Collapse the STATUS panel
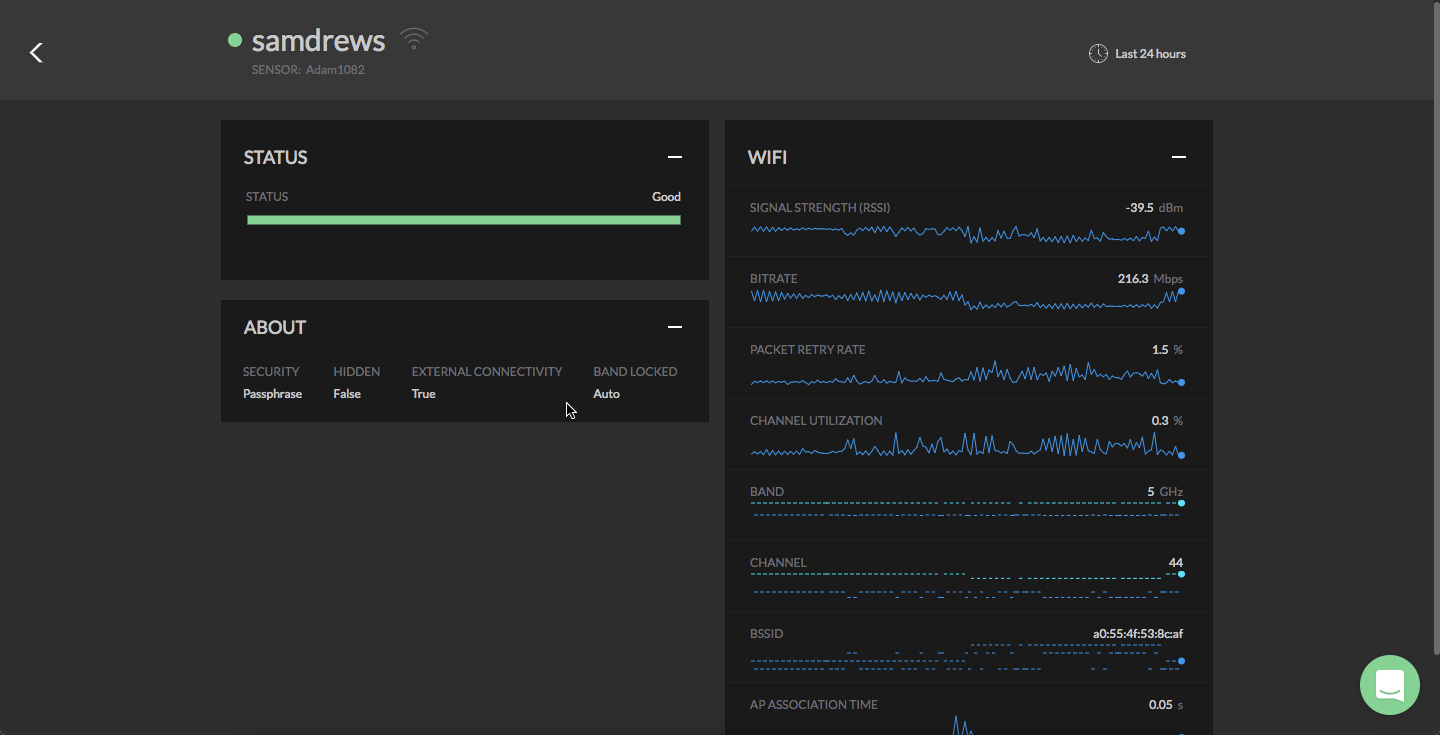 point(675,157)
